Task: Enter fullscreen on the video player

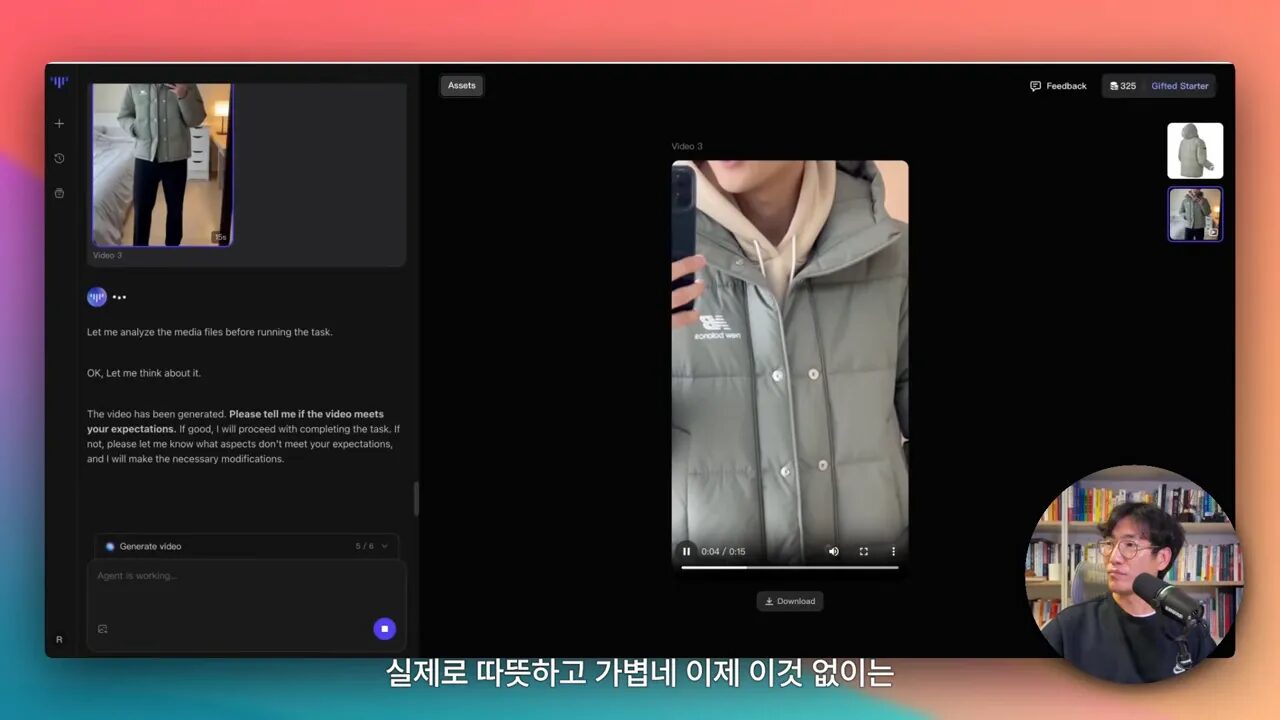Action: click(x=863, y=551)
